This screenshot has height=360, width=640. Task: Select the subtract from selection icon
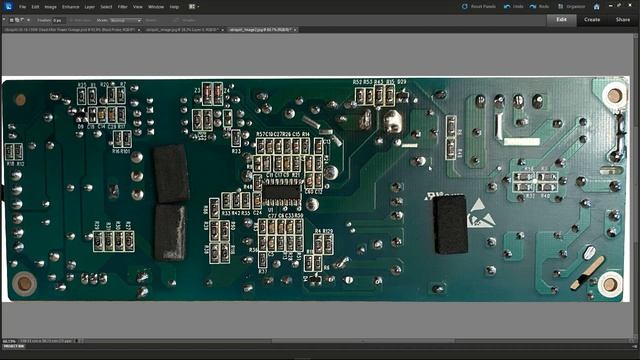point(22,20)
